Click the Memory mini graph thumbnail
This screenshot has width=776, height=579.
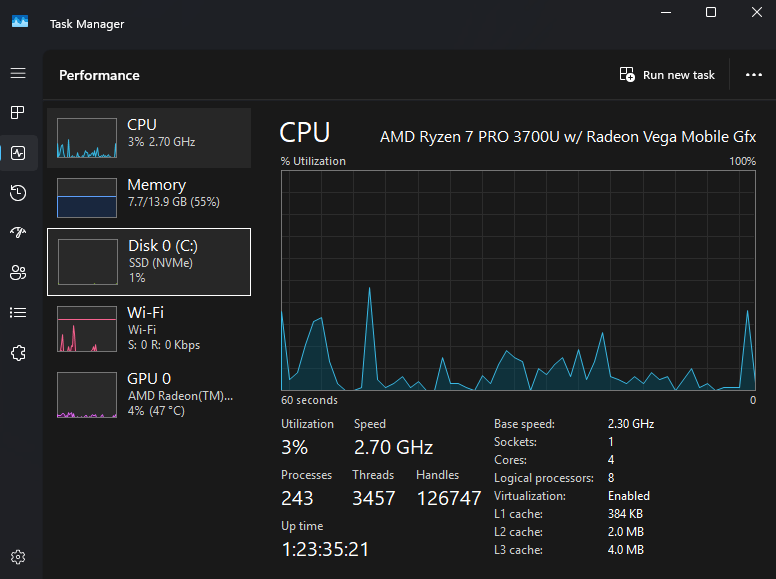[x=87, y=198]
